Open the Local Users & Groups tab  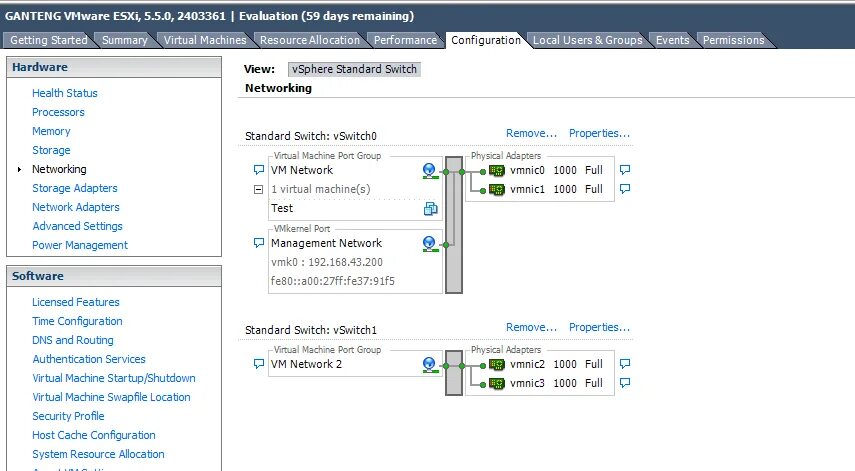[x=588, y=40]
